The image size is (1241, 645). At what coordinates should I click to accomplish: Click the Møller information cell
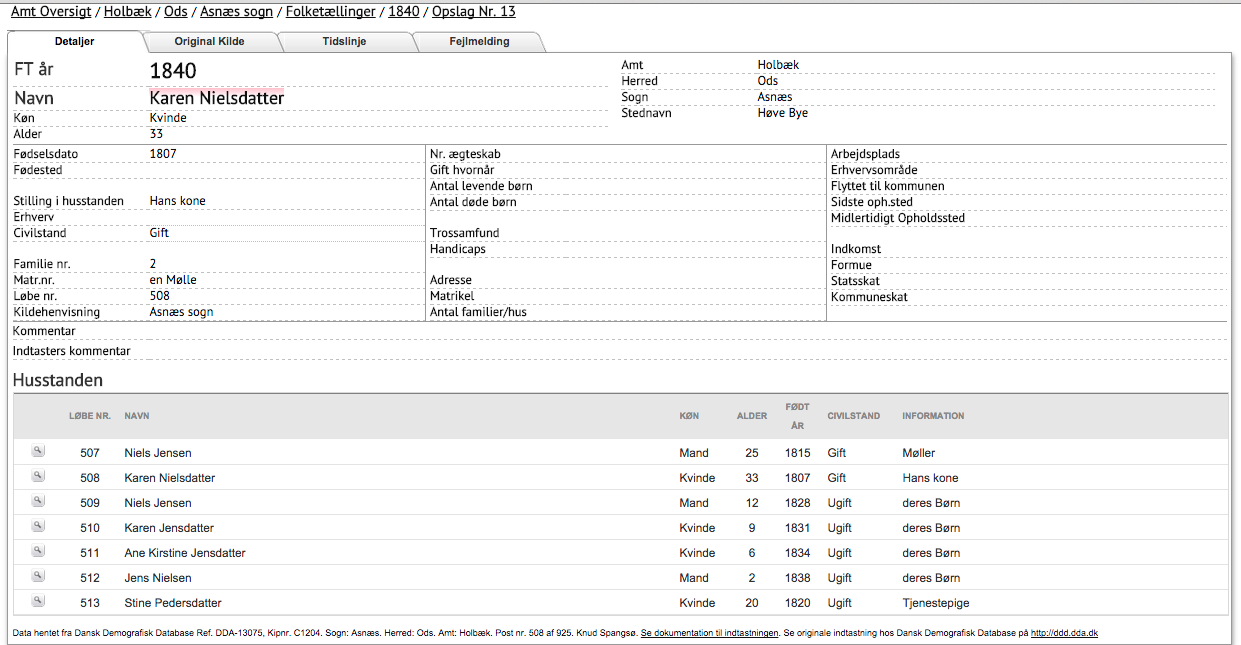tap(919, 453)
